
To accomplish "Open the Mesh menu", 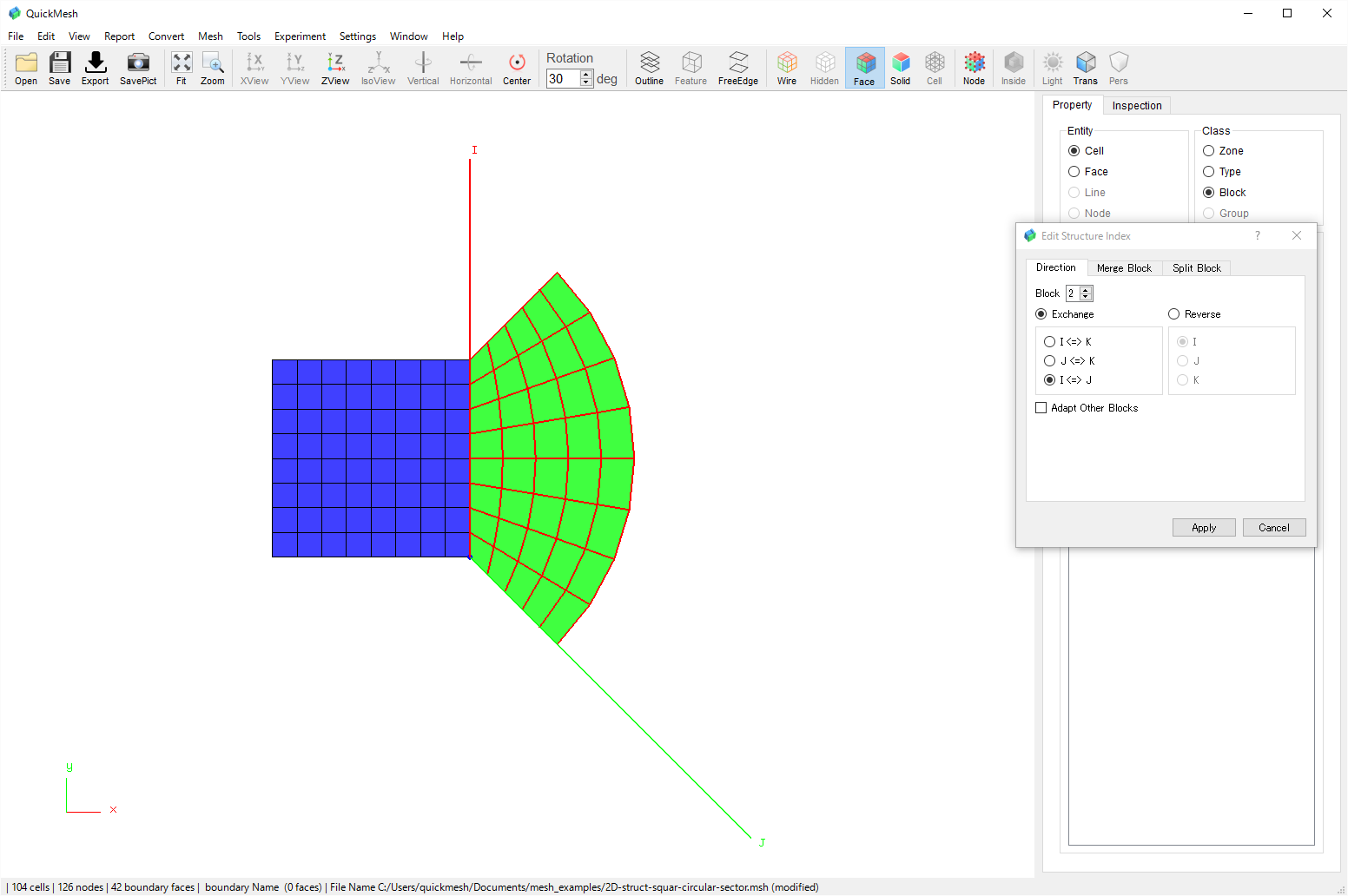I will pyautogui.click(x=210, y=36).
